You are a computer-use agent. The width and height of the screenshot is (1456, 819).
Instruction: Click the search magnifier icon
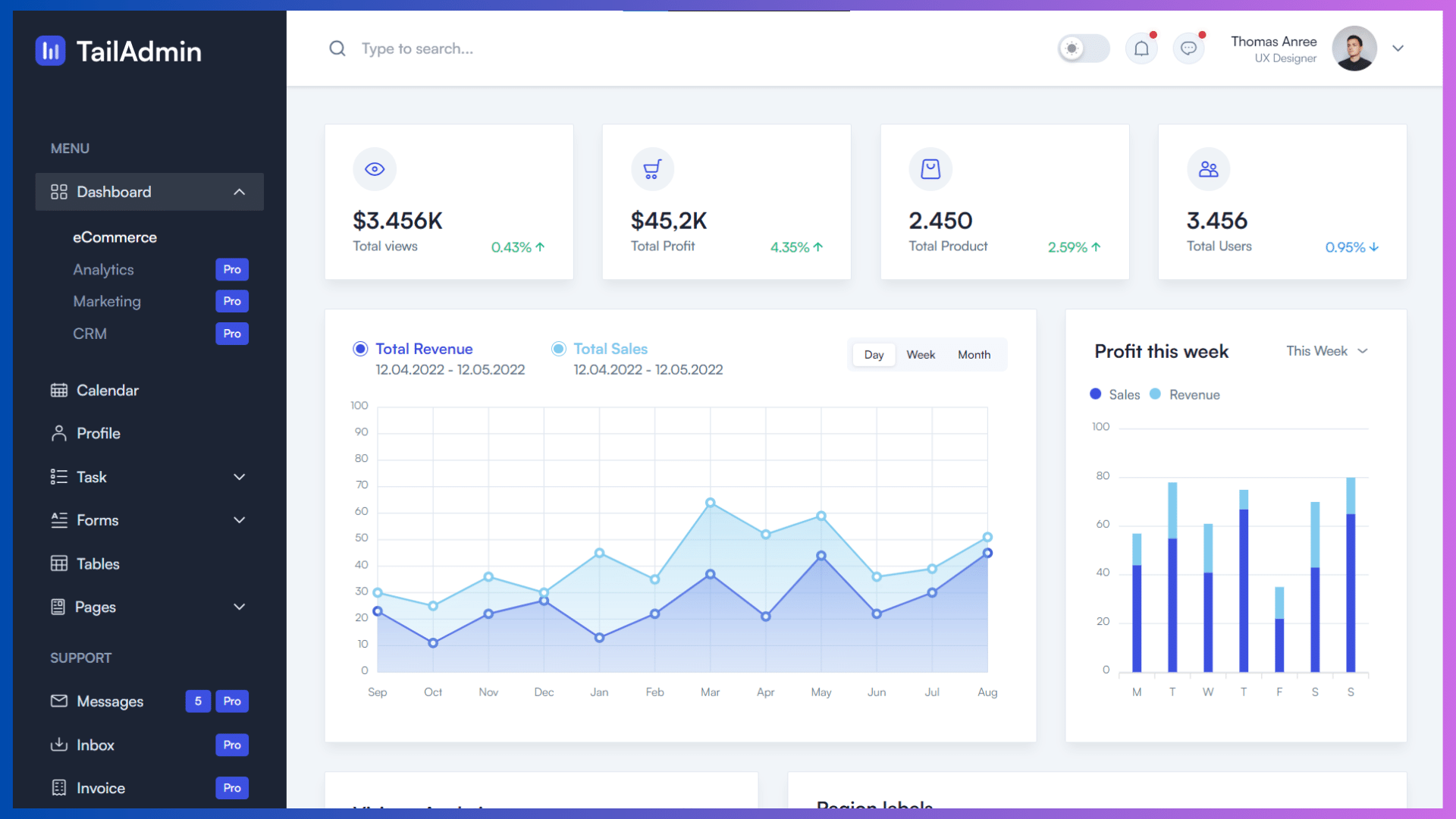click(x=337, y=49)
